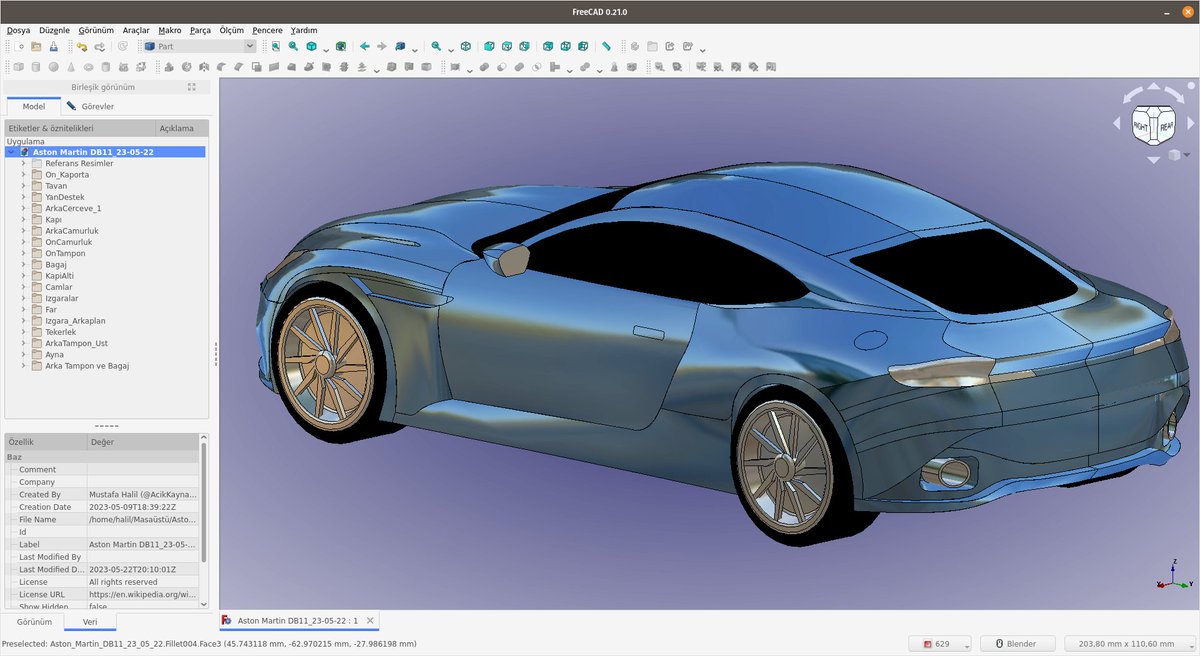Create a new document with the New icon

19,46
